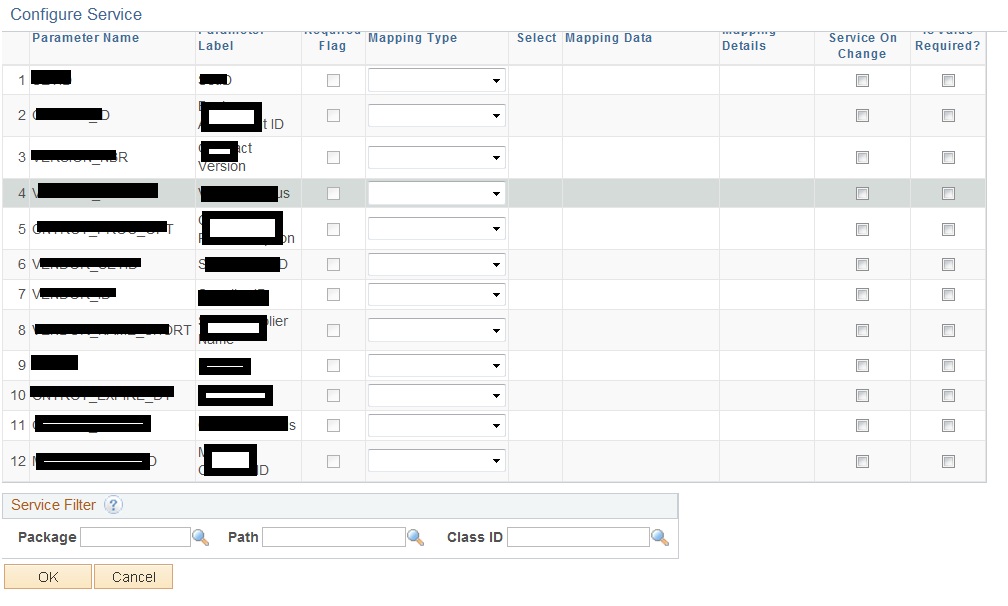
Task: Check Is Value Required for row 4
Action: point(948,192)
